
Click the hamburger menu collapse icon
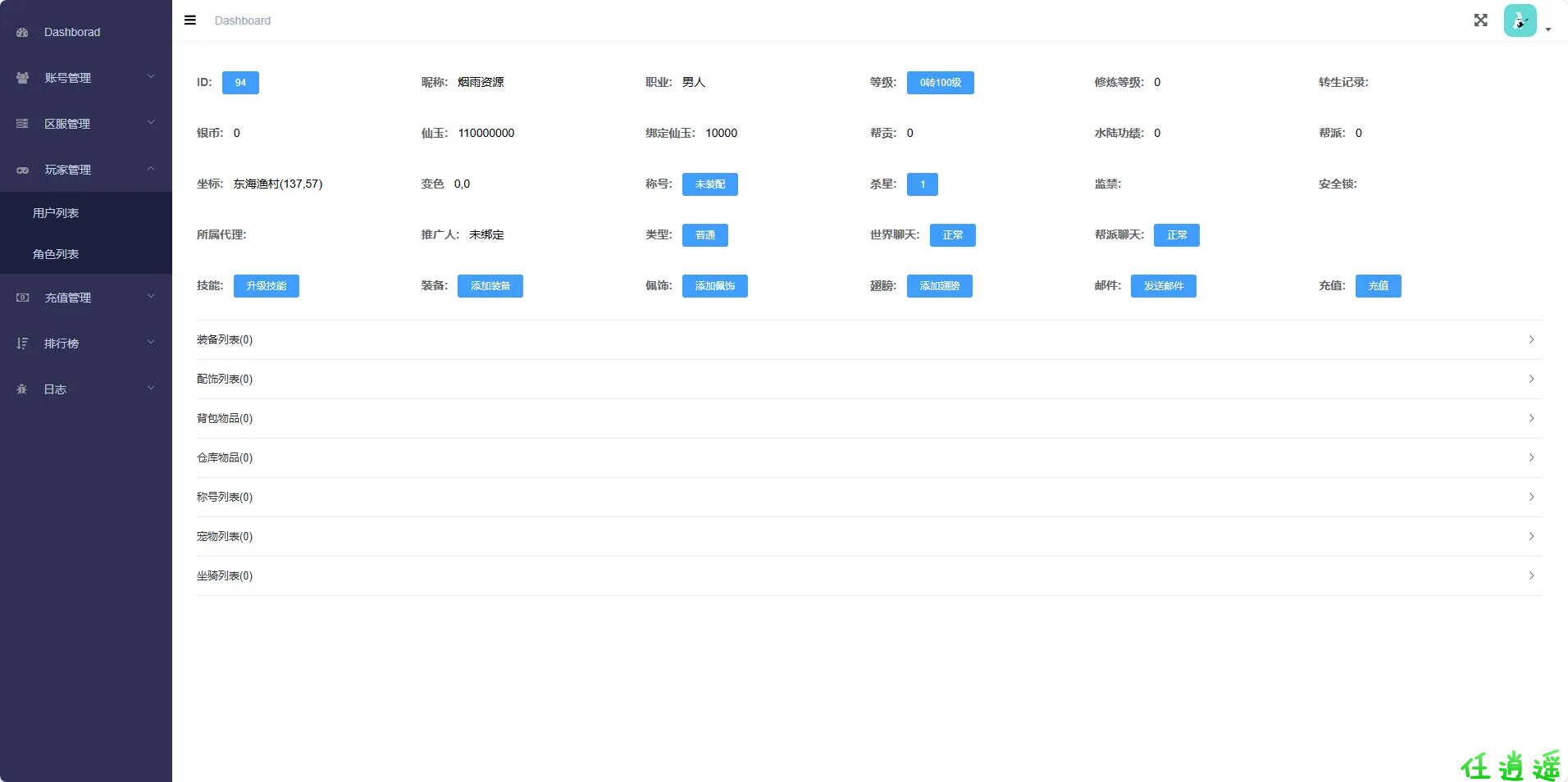tap(190, 20)
